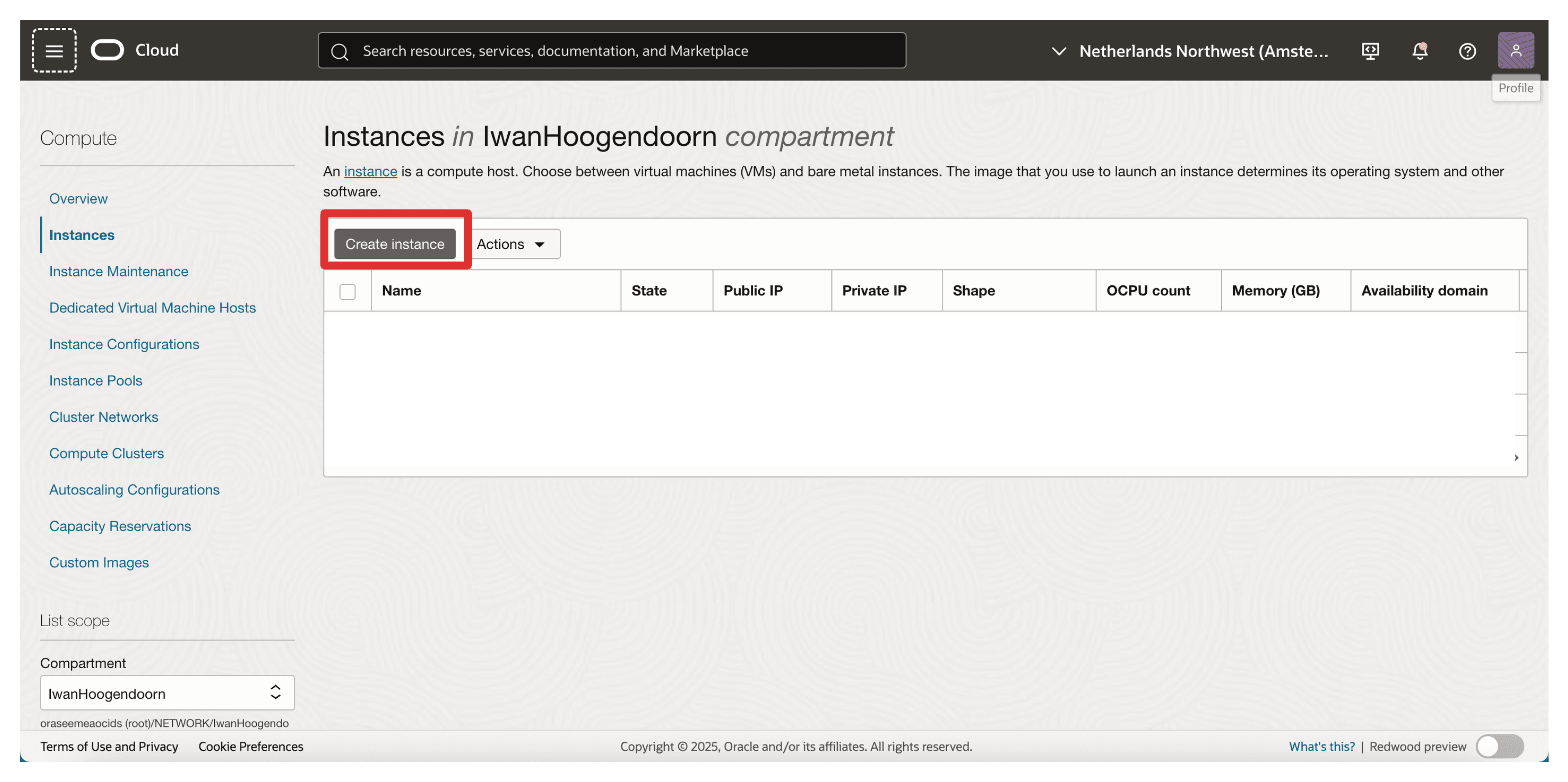Sort by the Name column header
The image size is (1568, 782).
point(496,291)
